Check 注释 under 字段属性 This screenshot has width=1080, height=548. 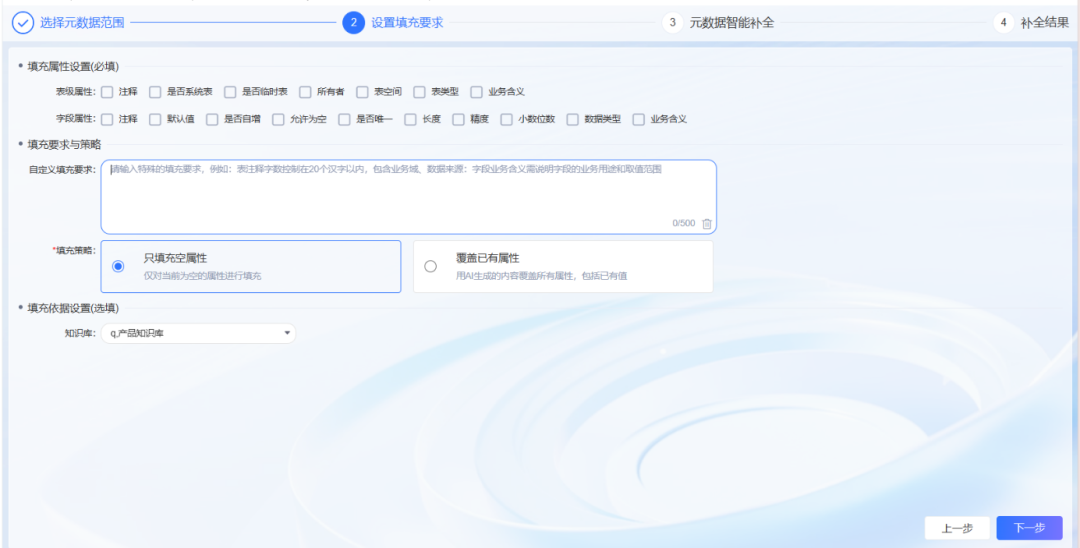pos(107,119)
